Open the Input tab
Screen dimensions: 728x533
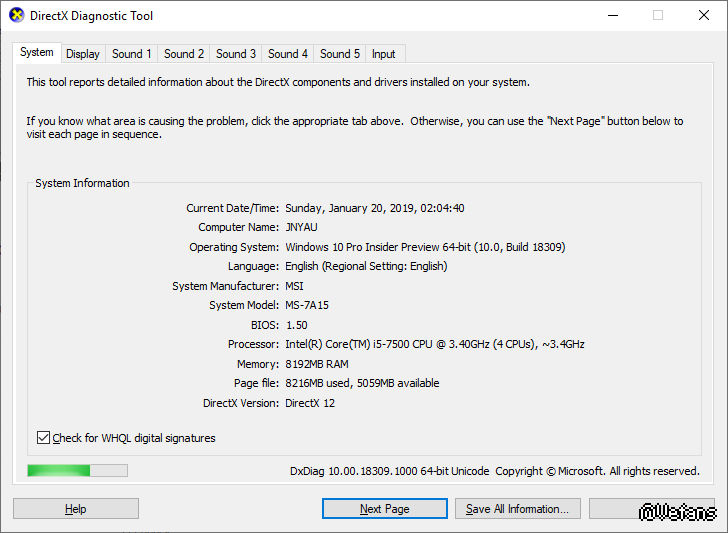384,54
